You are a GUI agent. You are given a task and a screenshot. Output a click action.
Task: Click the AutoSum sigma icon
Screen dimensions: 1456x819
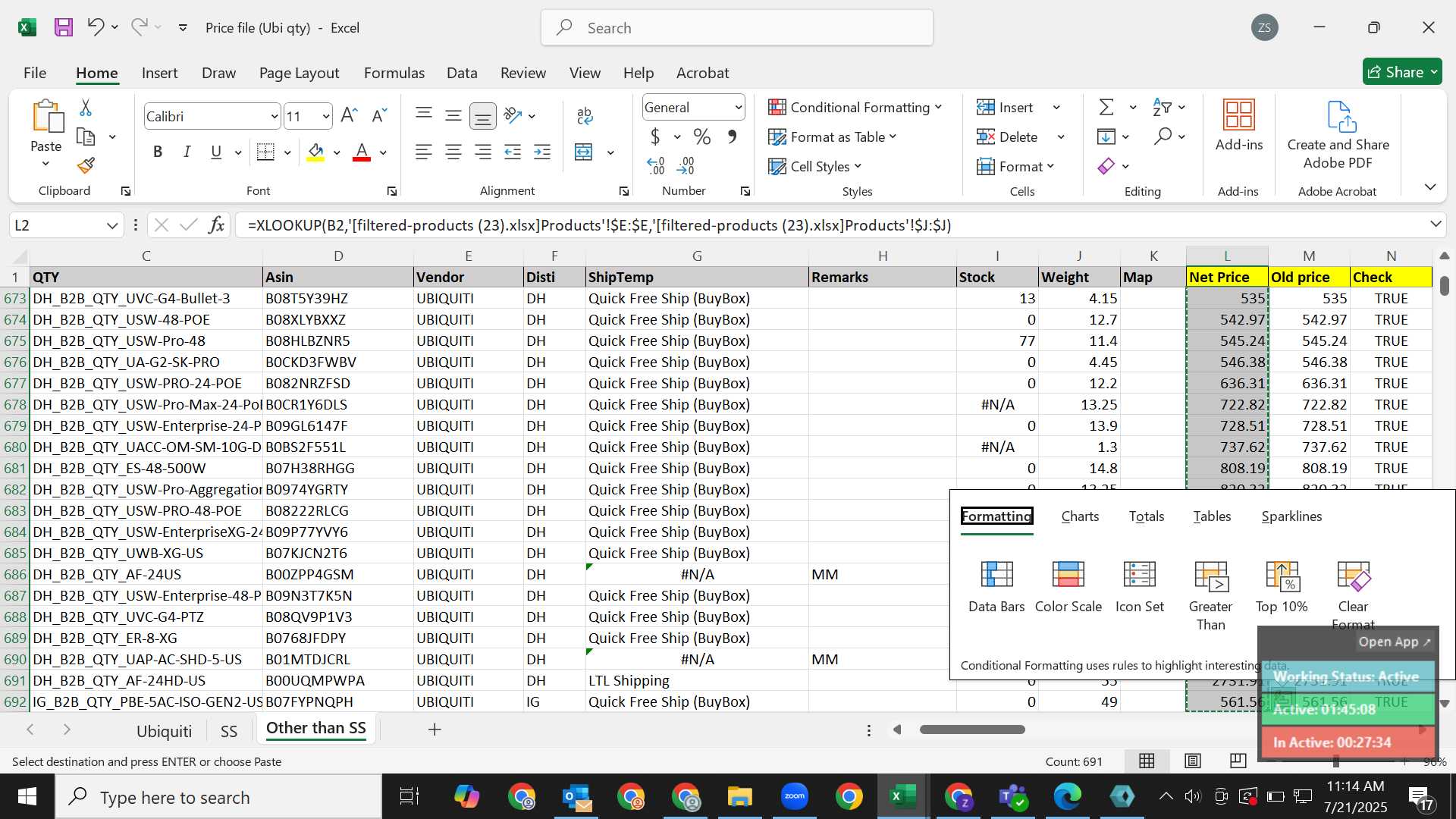(1106, 108)
